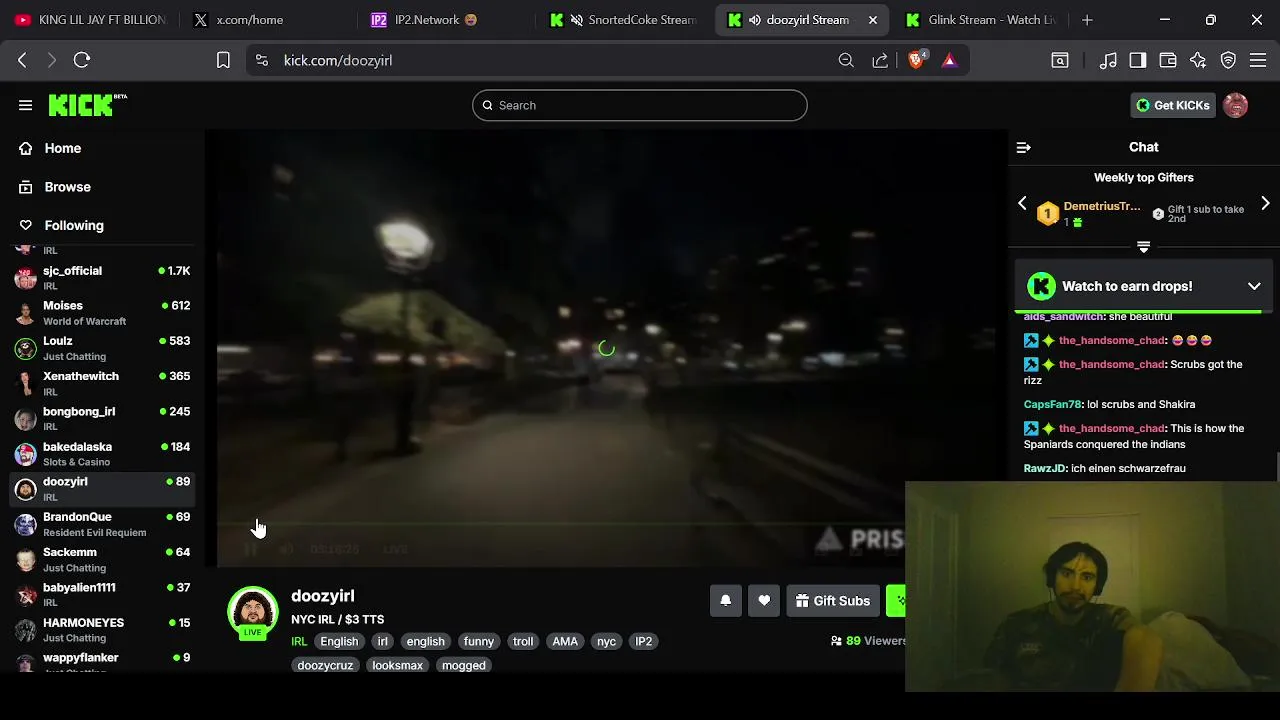Click the looksmax tag
The image size is (1280, 720).
coord(397,665)
